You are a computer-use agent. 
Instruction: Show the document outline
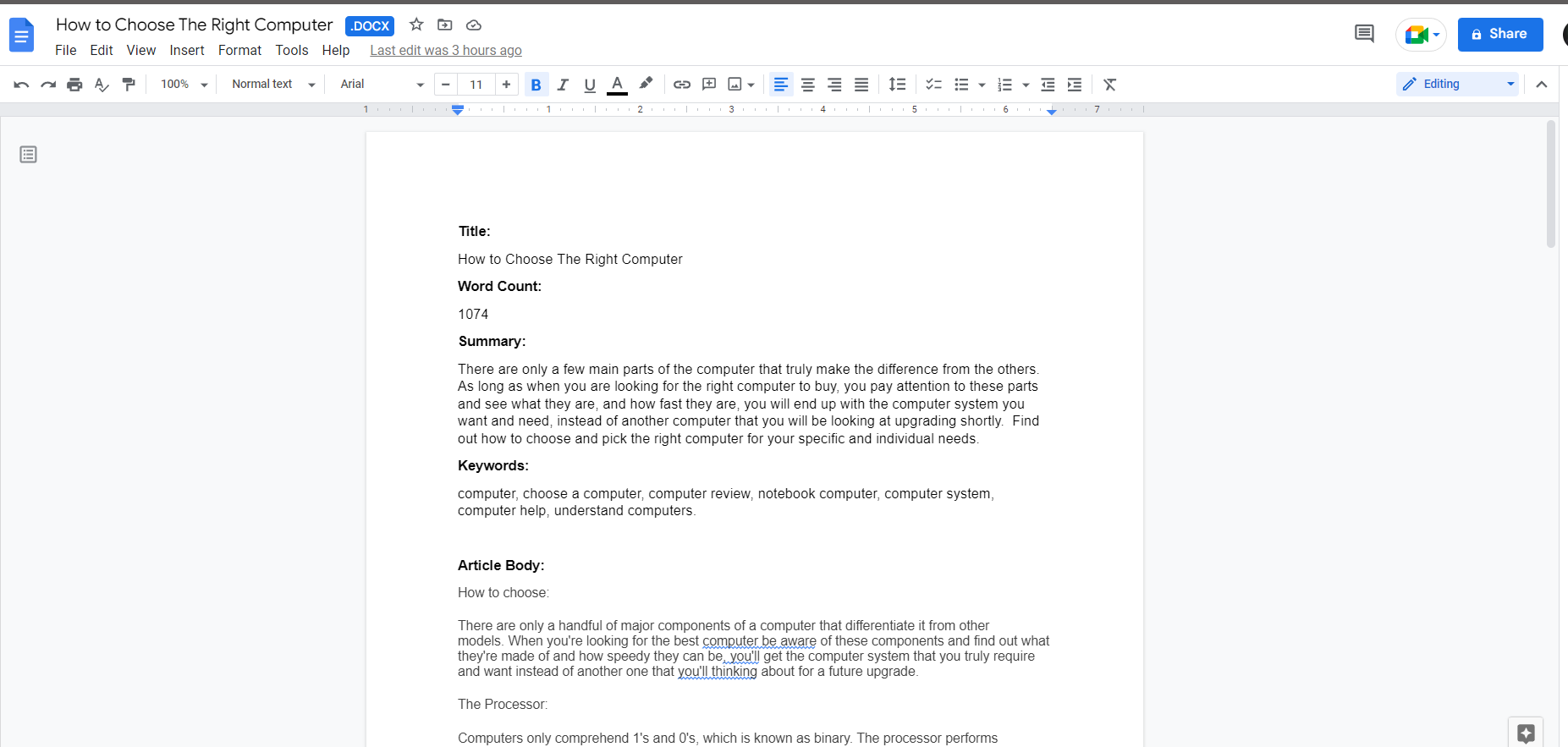pyautogui.click(x=29, y=155)
